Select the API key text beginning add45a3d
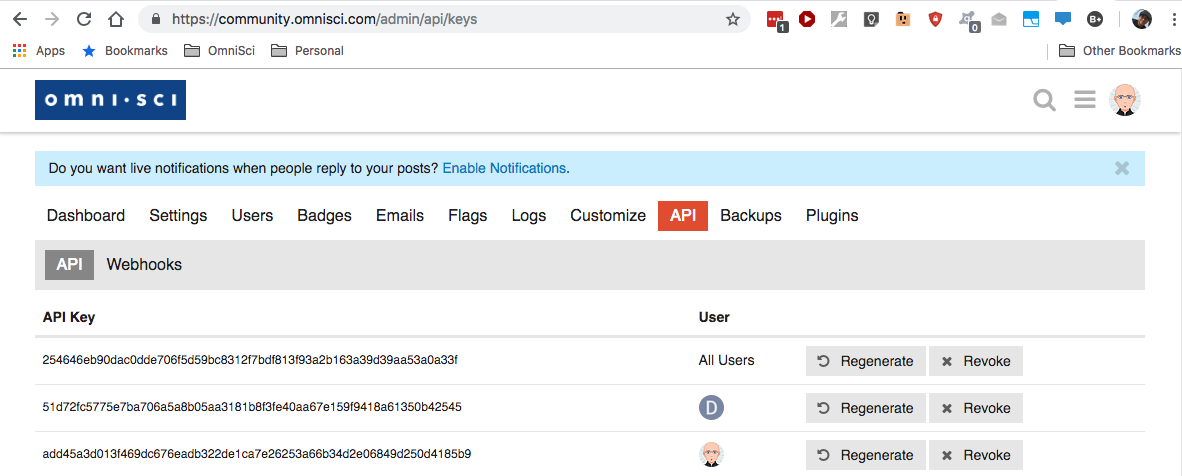Screen dimensions: 1182x476 257,454
